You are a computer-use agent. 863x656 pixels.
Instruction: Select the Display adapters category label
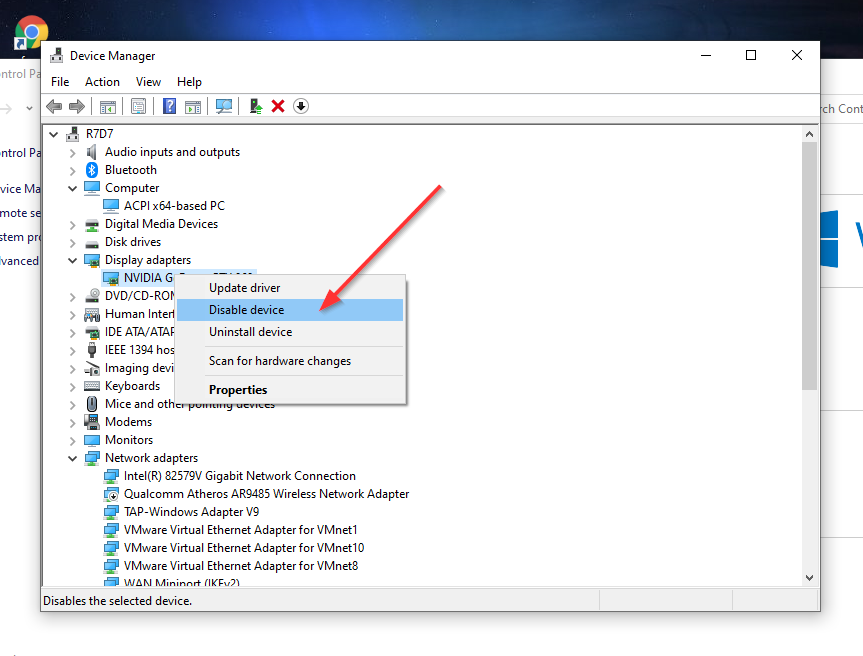point(148,260)
